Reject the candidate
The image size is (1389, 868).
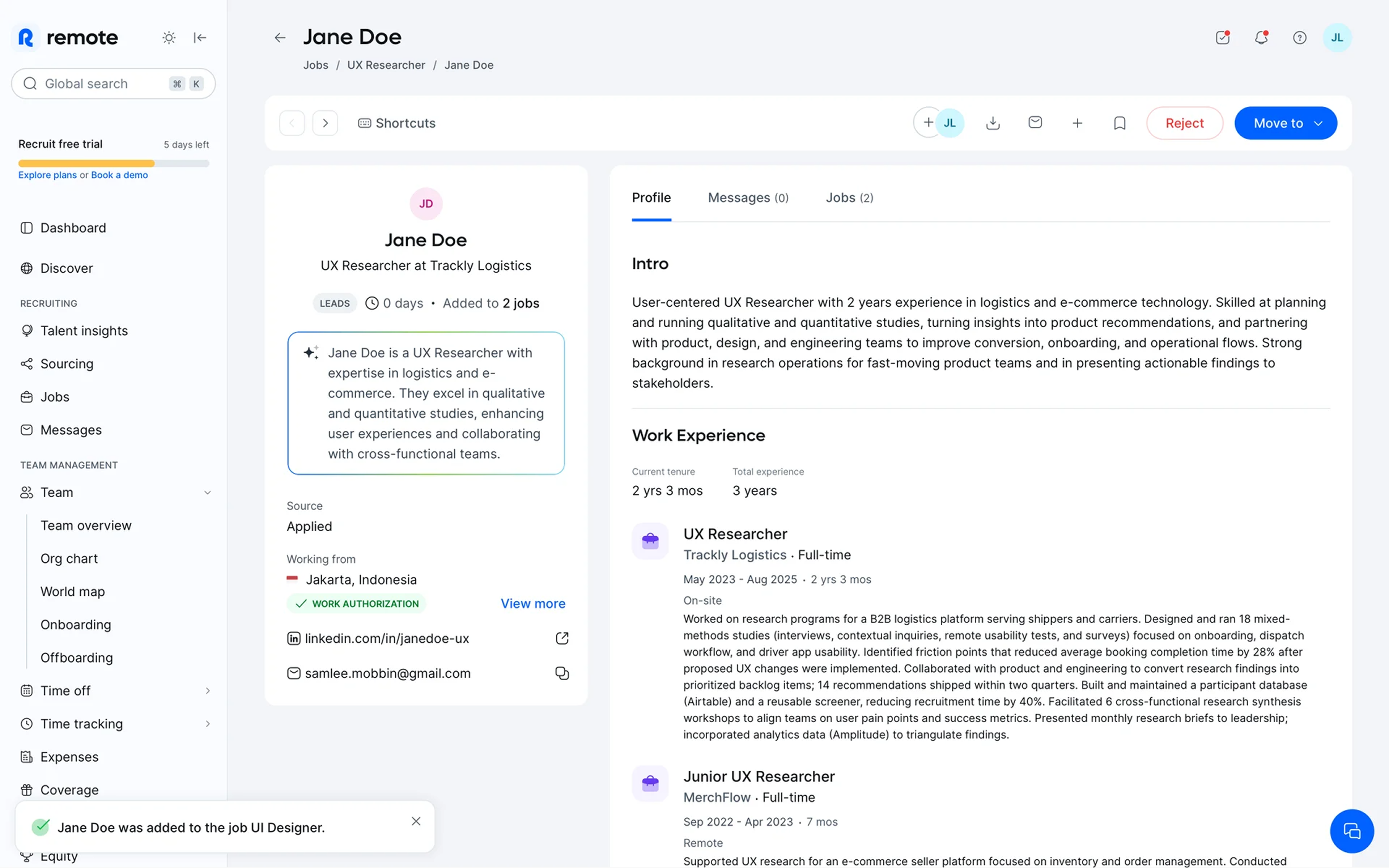click(1184, 122)
